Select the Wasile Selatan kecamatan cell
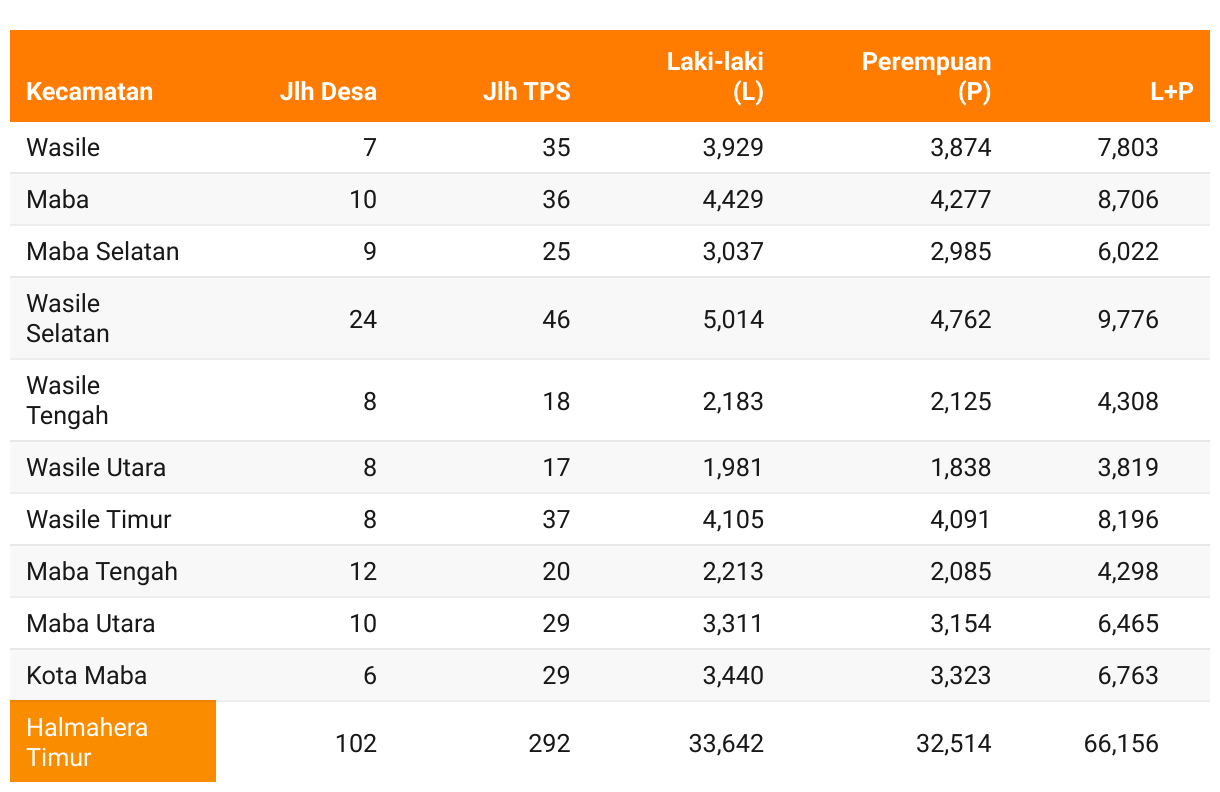 coord(68,319)
